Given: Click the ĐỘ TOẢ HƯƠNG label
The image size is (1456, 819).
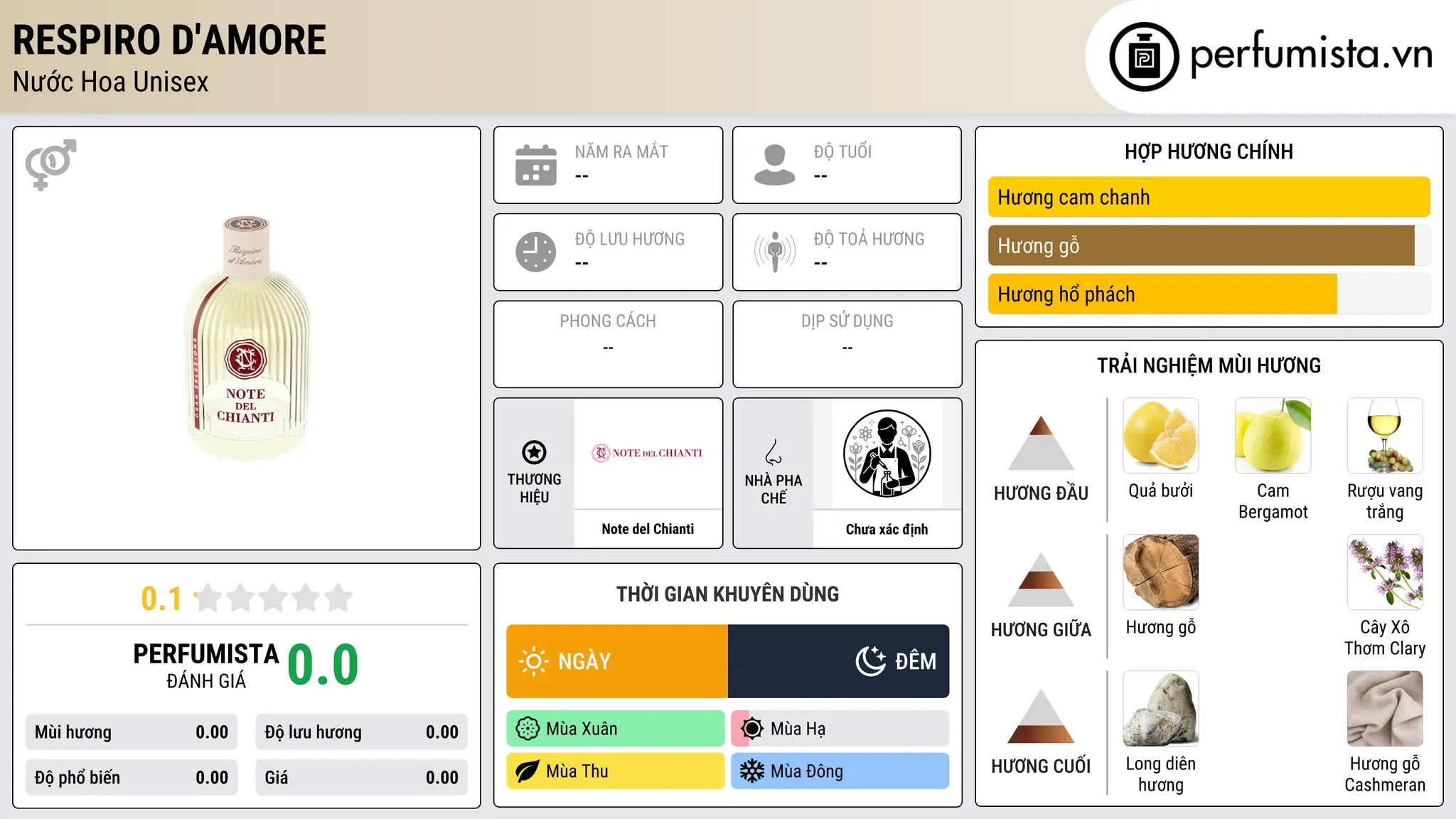Looking at the screenshot, I should [869, 239].
